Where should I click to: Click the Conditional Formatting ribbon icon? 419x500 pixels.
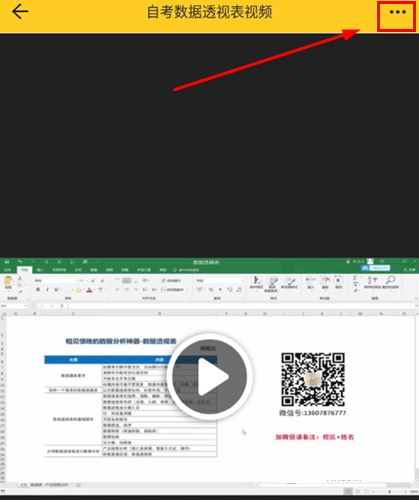tap(256, 283)
